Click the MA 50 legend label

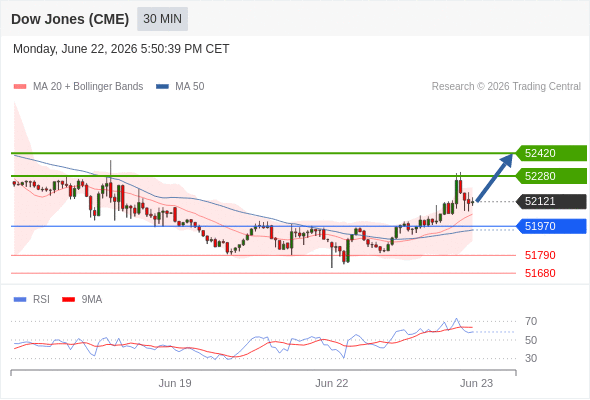[190, 87]
